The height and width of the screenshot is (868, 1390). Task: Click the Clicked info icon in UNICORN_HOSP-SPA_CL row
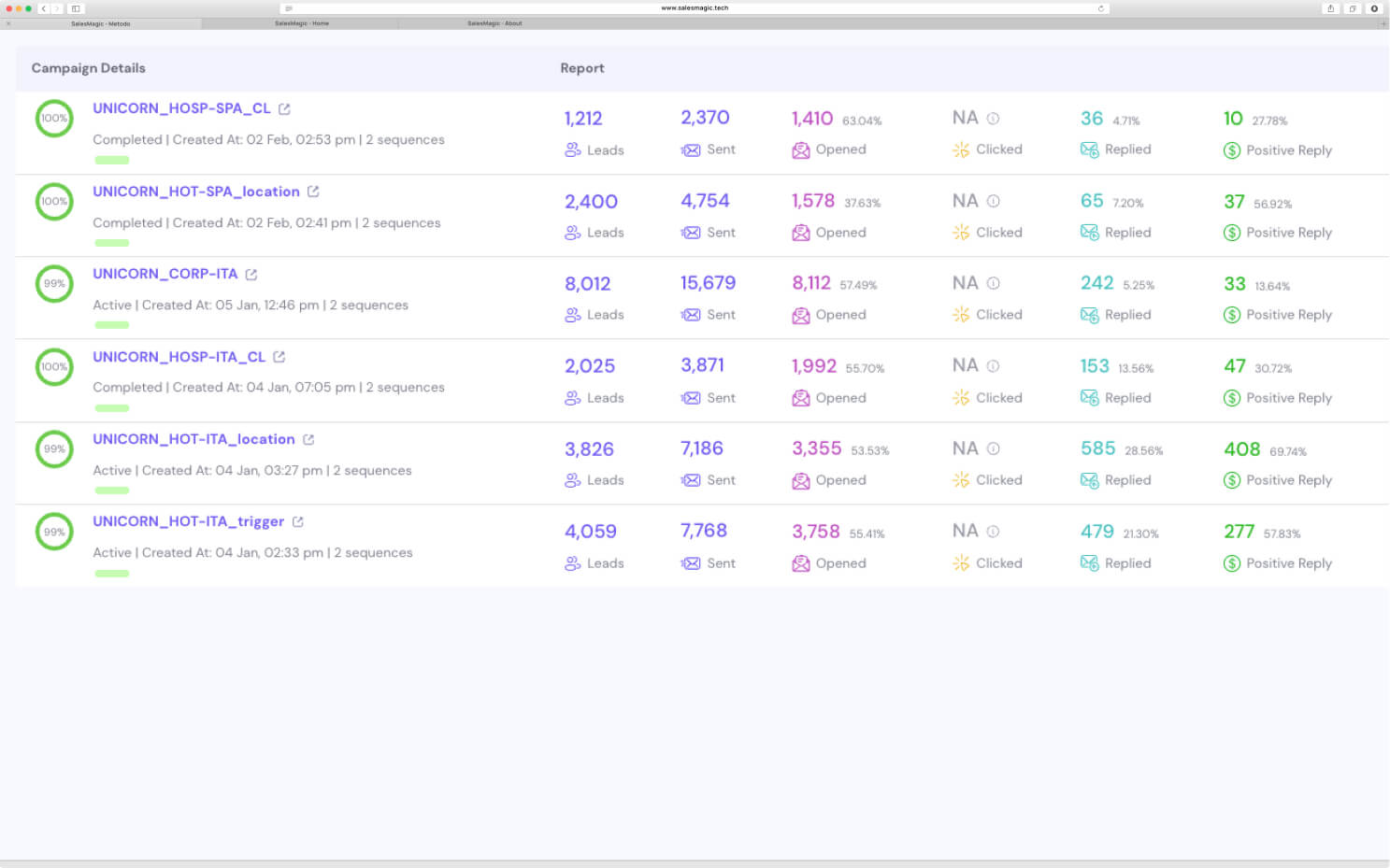pyautogui.click(x=994, y=119)
